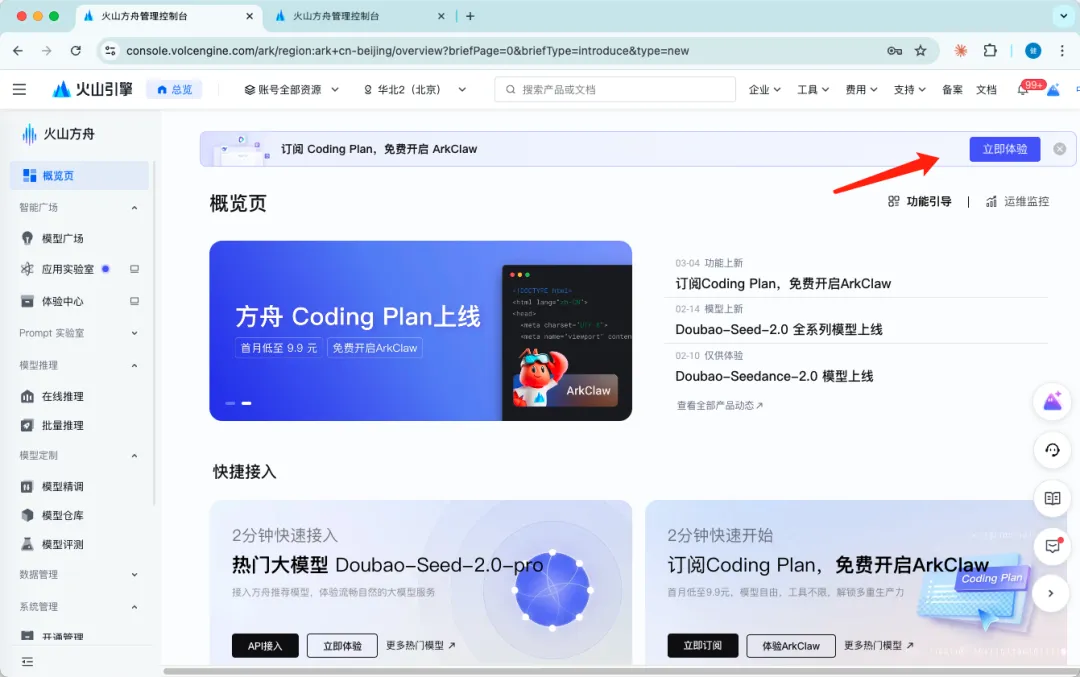Open the tab search dropdown arrow
Screen dimensions: 1080x677
[1063, 16]
